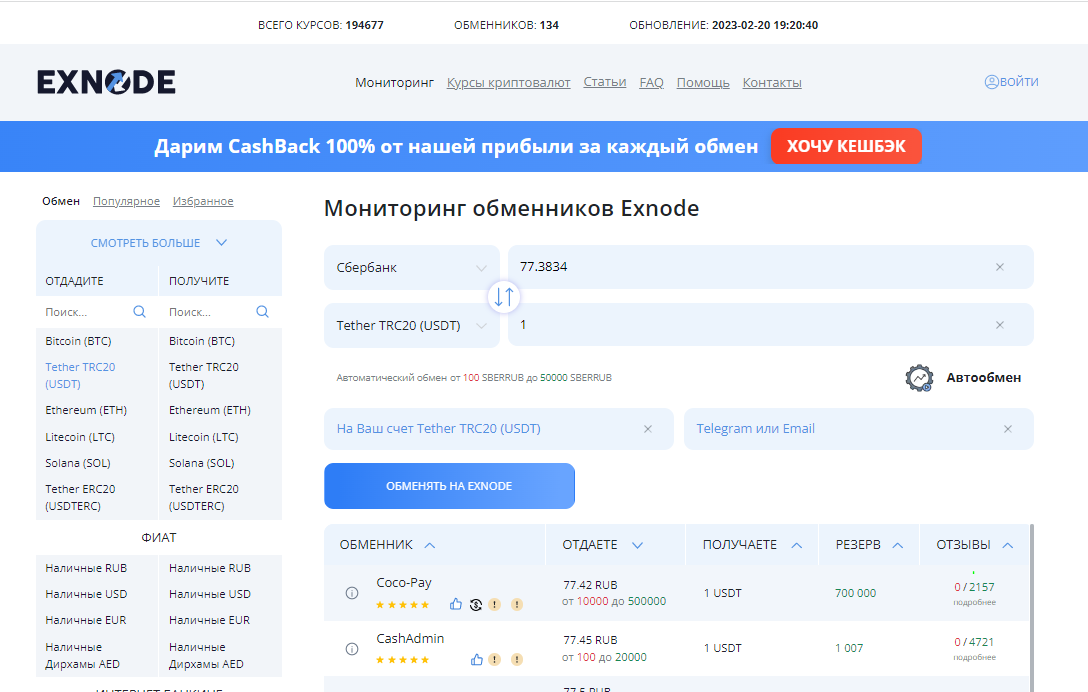The width and height of the screenshot is (1088, 692).
Task: Click the ОБМЕНЯТЬ НА EXNODE button
Action: [x=450, y=486]
